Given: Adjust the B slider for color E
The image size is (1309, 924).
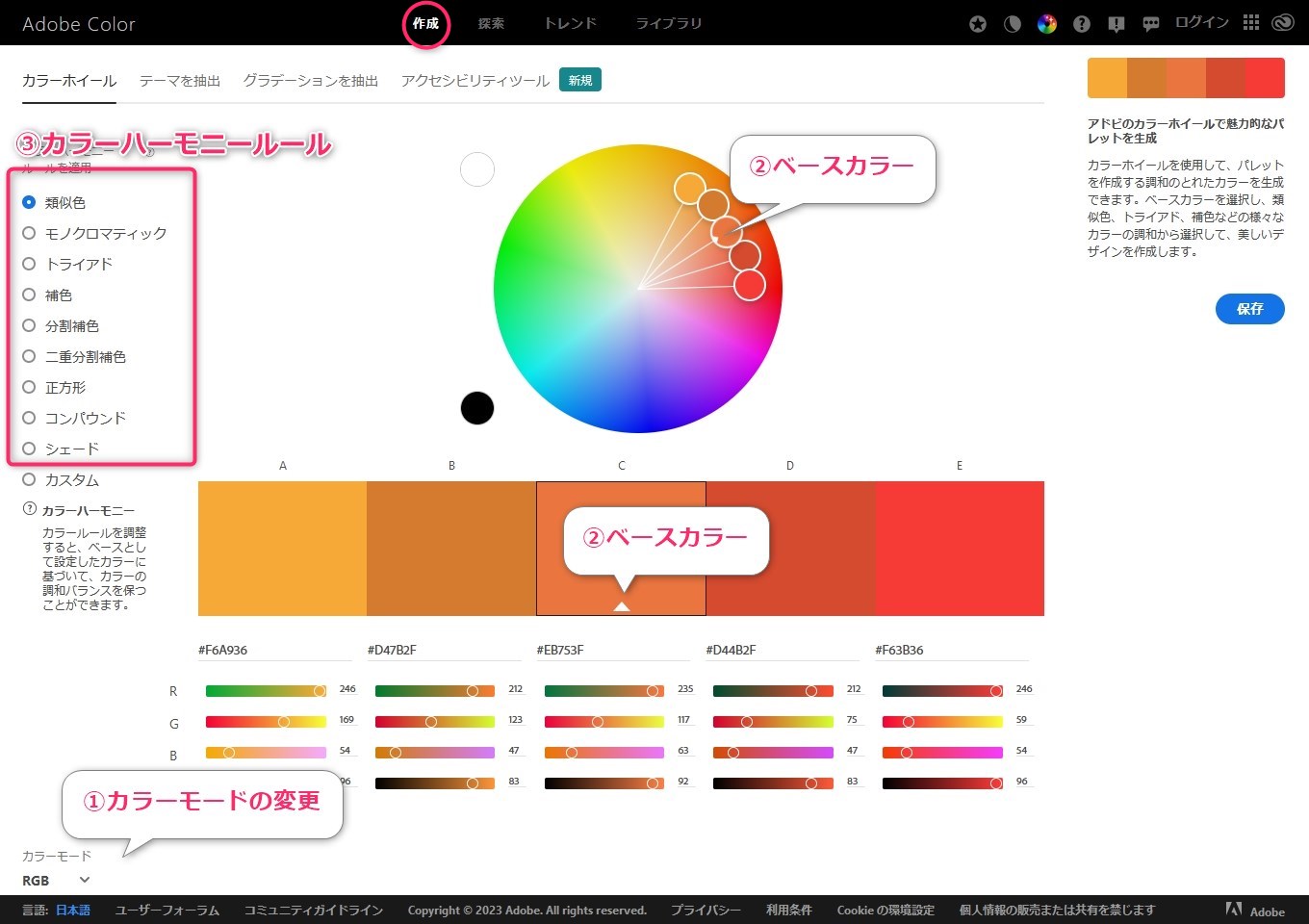Looking at the screenshot, I should (x=942, y=753).
